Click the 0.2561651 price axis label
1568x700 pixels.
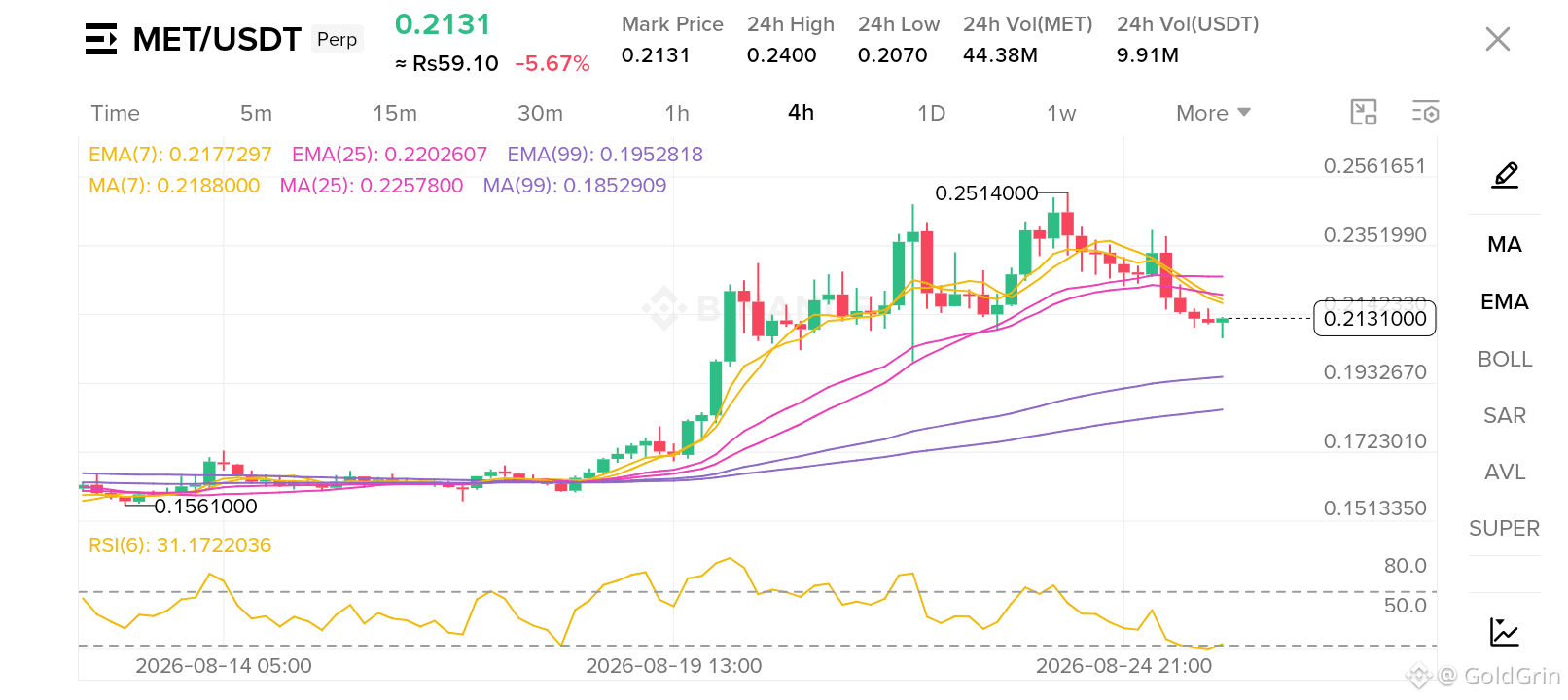pos(1374,166)
